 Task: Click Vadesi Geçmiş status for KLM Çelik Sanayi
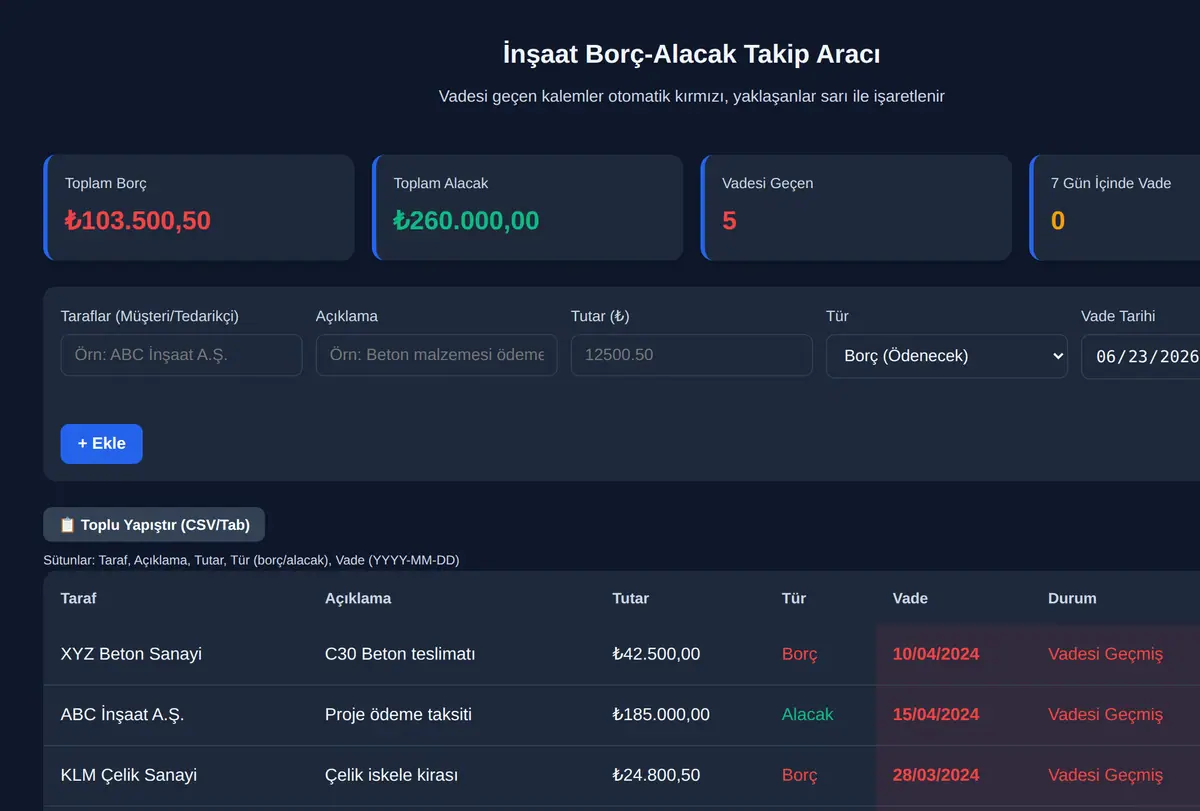click(x=1106, y=775)
